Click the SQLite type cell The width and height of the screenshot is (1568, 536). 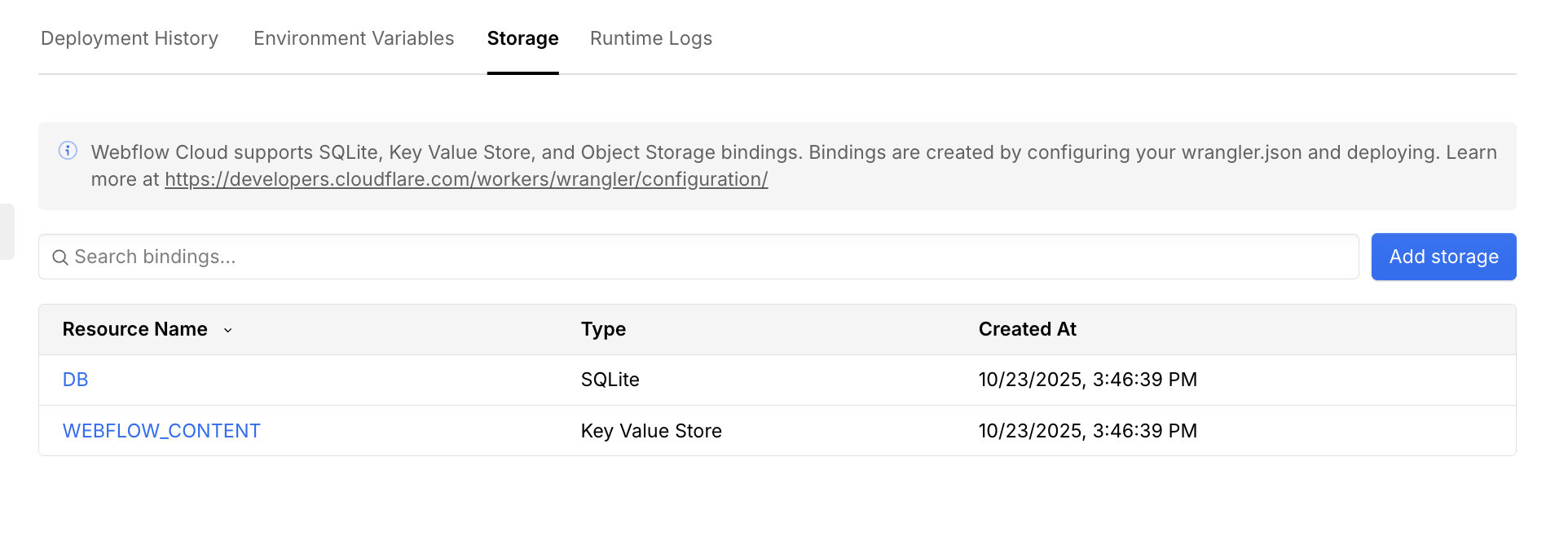click(610, 380)
